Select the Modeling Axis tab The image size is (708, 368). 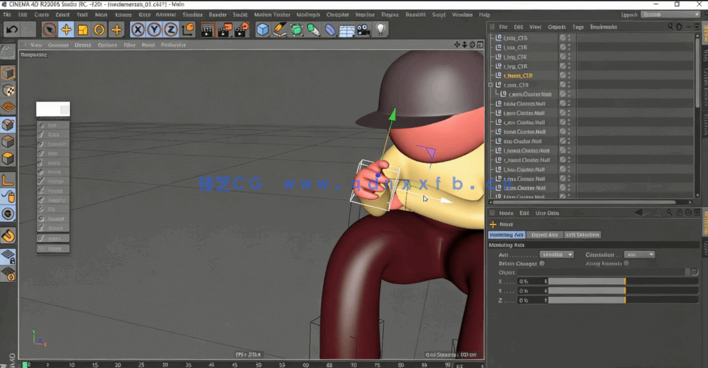click(x=507, y=235)
